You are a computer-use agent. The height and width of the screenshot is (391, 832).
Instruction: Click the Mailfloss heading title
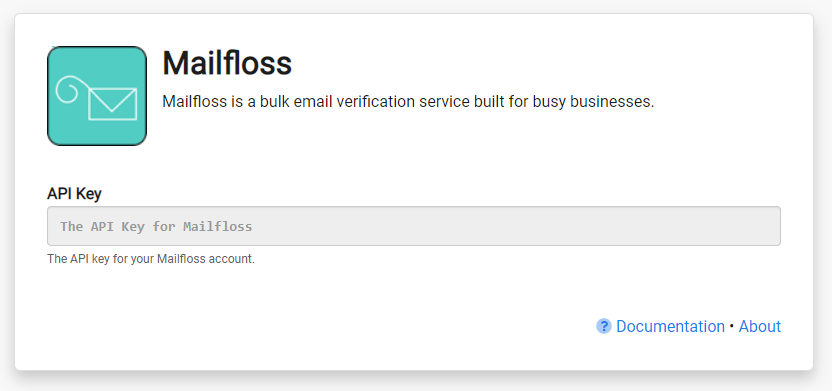(227, 63)
